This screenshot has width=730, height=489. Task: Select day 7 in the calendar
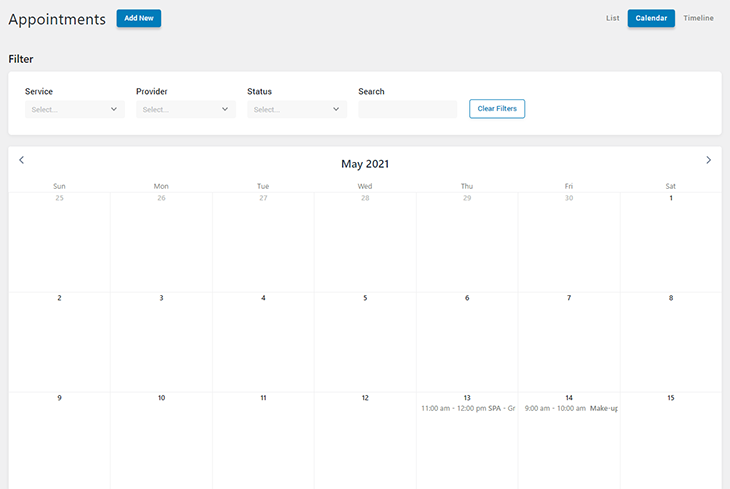569,298
